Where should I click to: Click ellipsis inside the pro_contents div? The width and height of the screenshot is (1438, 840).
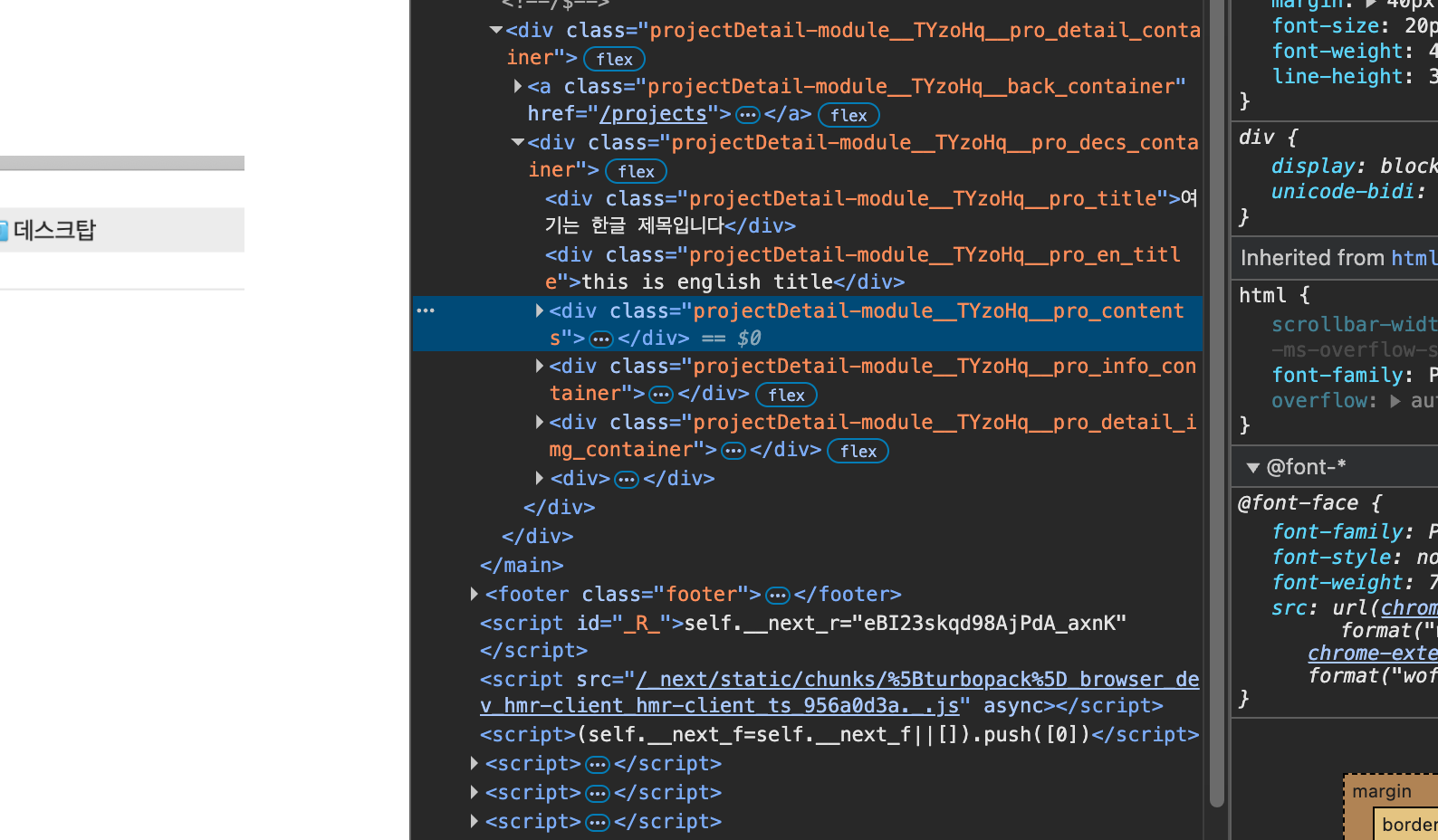pos(601,339)
